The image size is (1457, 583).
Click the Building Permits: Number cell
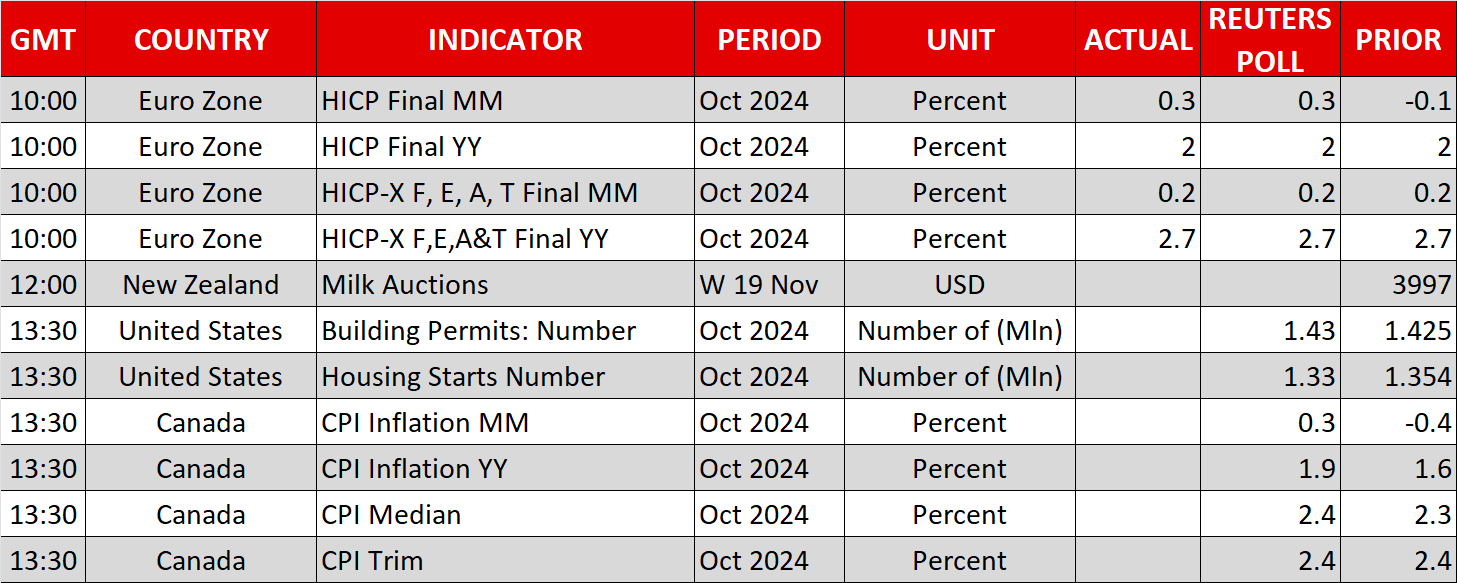(478, 331)
